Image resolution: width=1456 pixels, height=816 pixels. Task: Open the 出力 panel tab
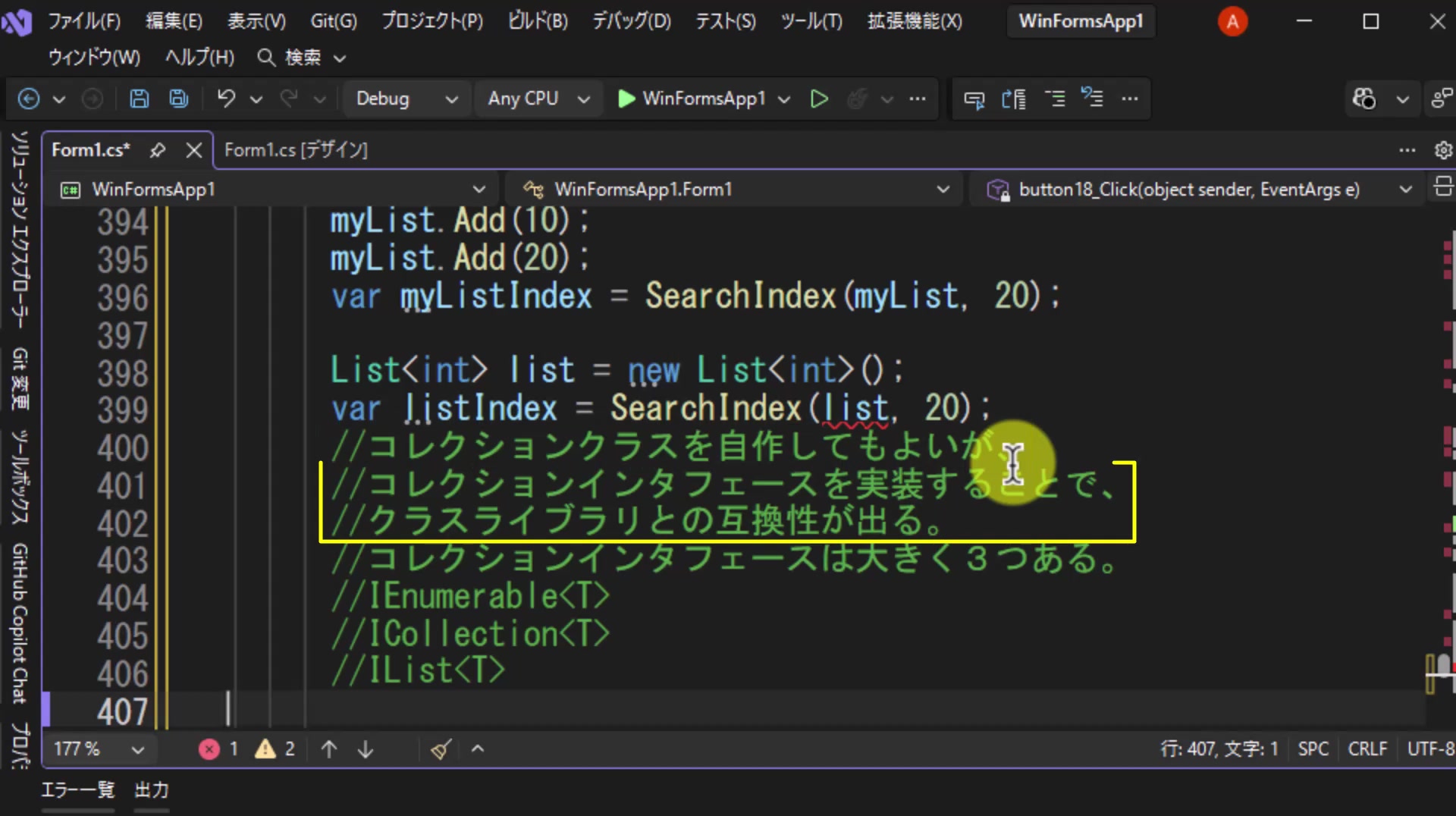click(152, 790)
